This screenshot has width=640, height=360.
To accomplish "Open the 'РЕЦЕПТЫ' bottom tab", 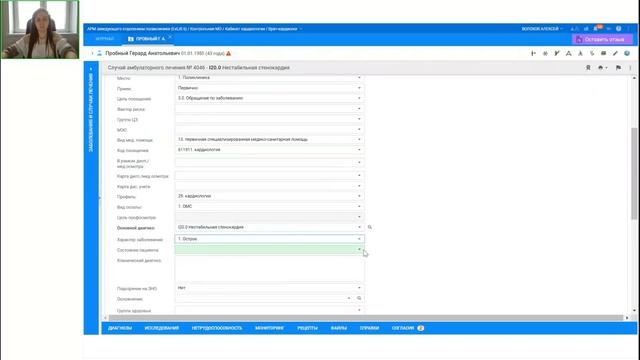I will coord(307,328).
